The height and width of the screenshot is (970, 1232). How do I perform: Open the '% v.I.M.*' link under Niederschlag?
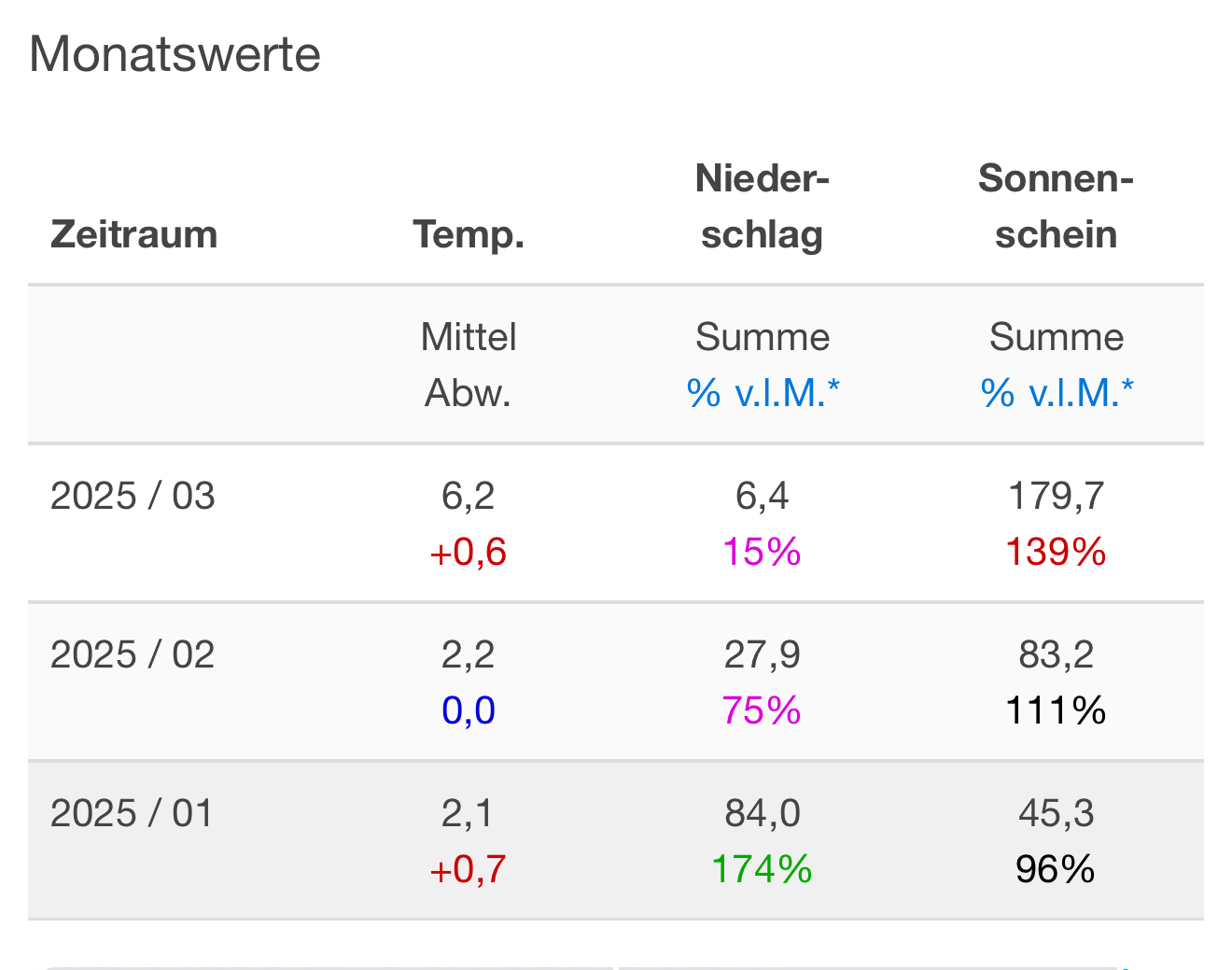[763, 393]
